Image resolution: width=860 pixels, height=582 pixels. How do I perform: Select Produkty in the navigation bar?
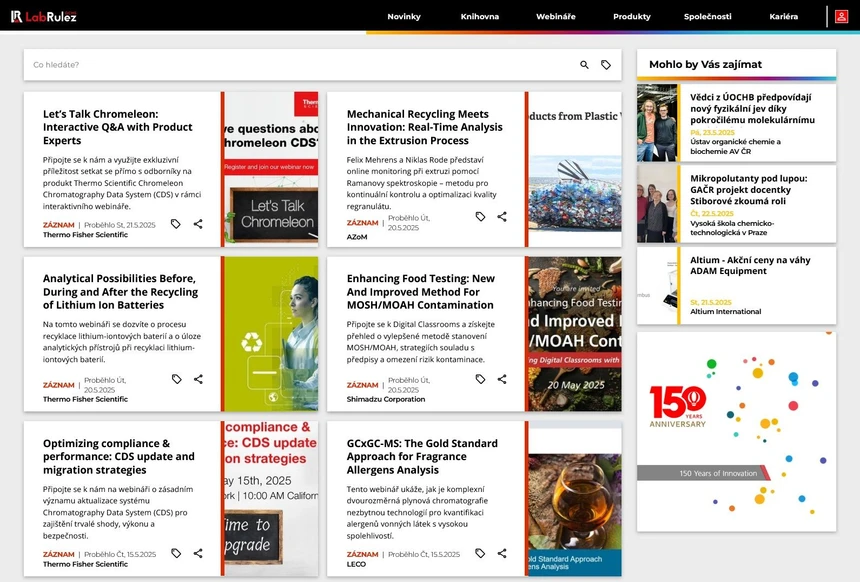coord(632,17)
